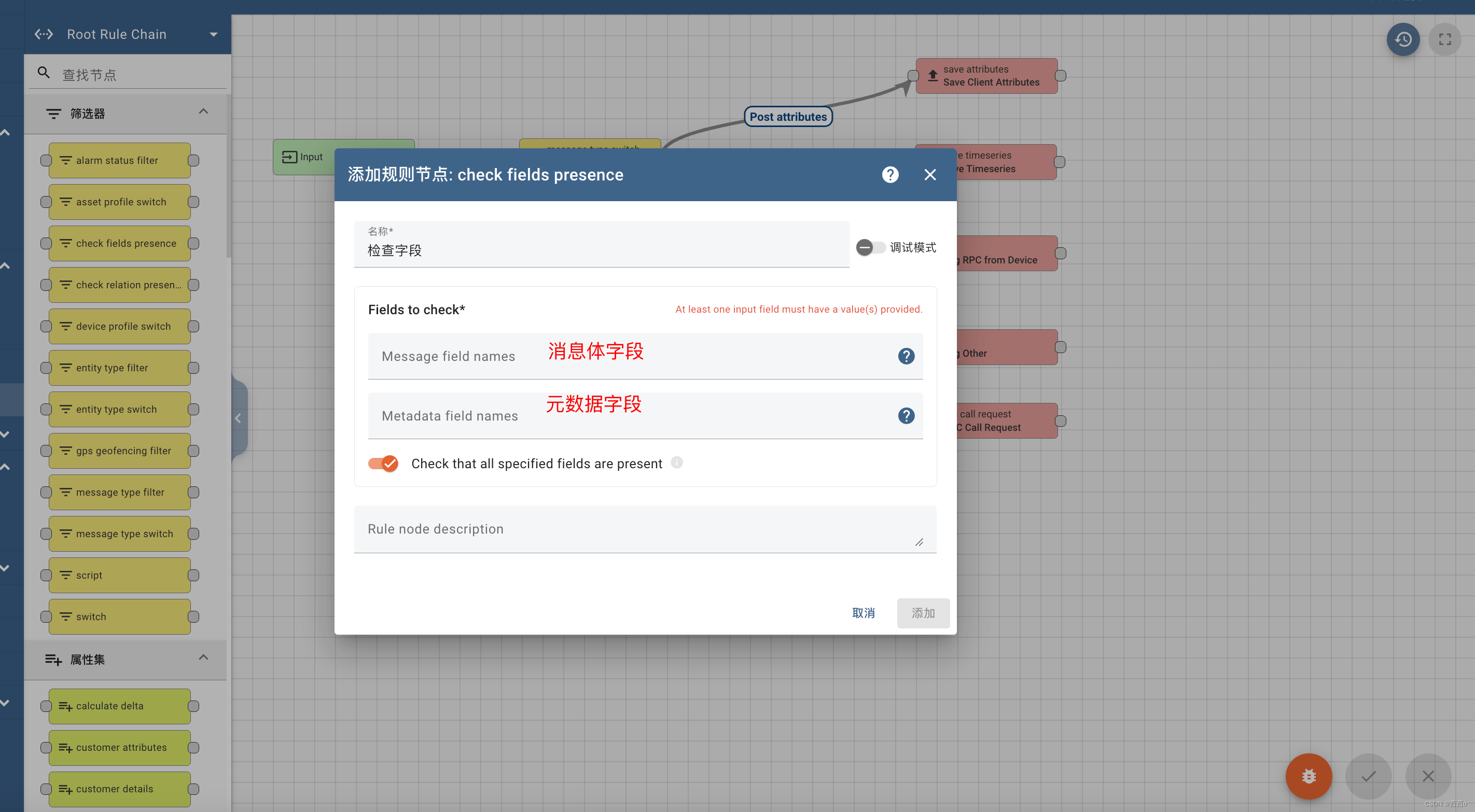Click output port of Save Client Attributes node
This screenshot has height=812, width=1475.
[1060, 76]
